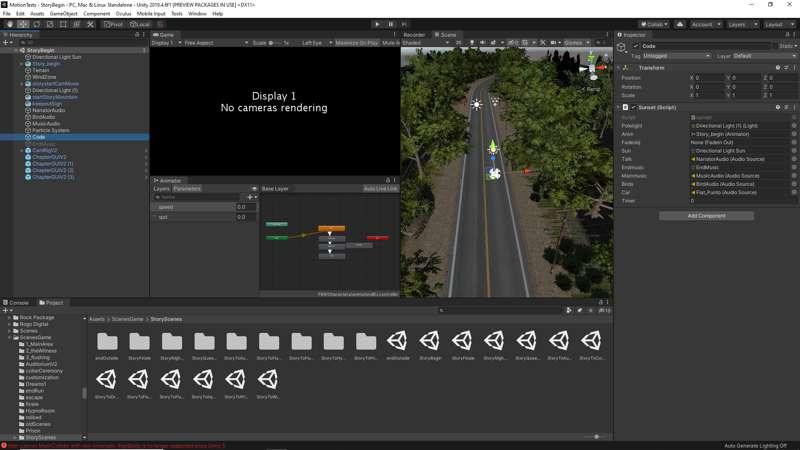Image resolution: width=800 pixels, height=450 pixels.
Task: Open Sunset script component help icon
Action: click(x=778, y=107)
